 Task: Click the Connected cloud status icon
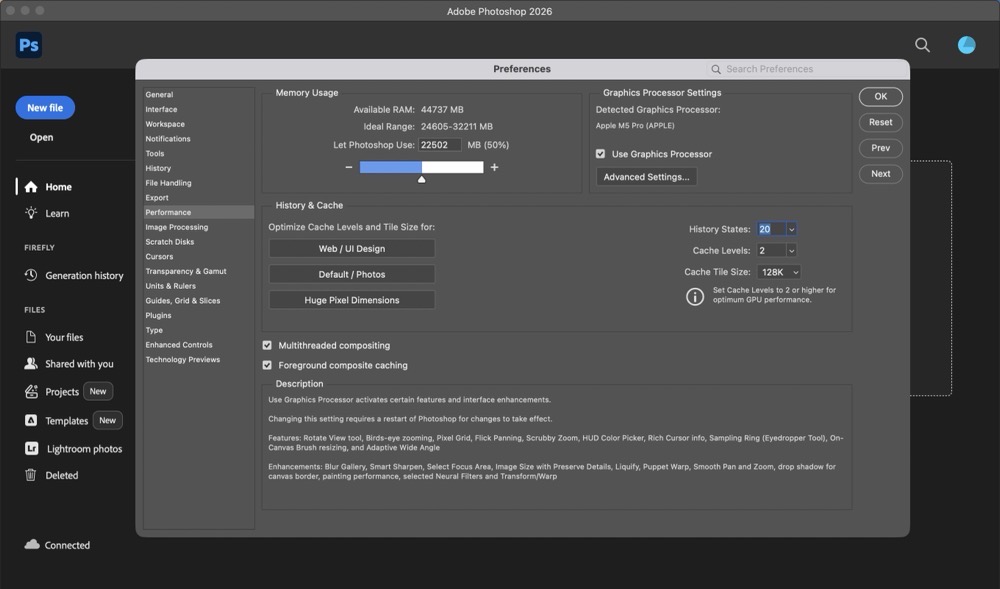point(32,544)
